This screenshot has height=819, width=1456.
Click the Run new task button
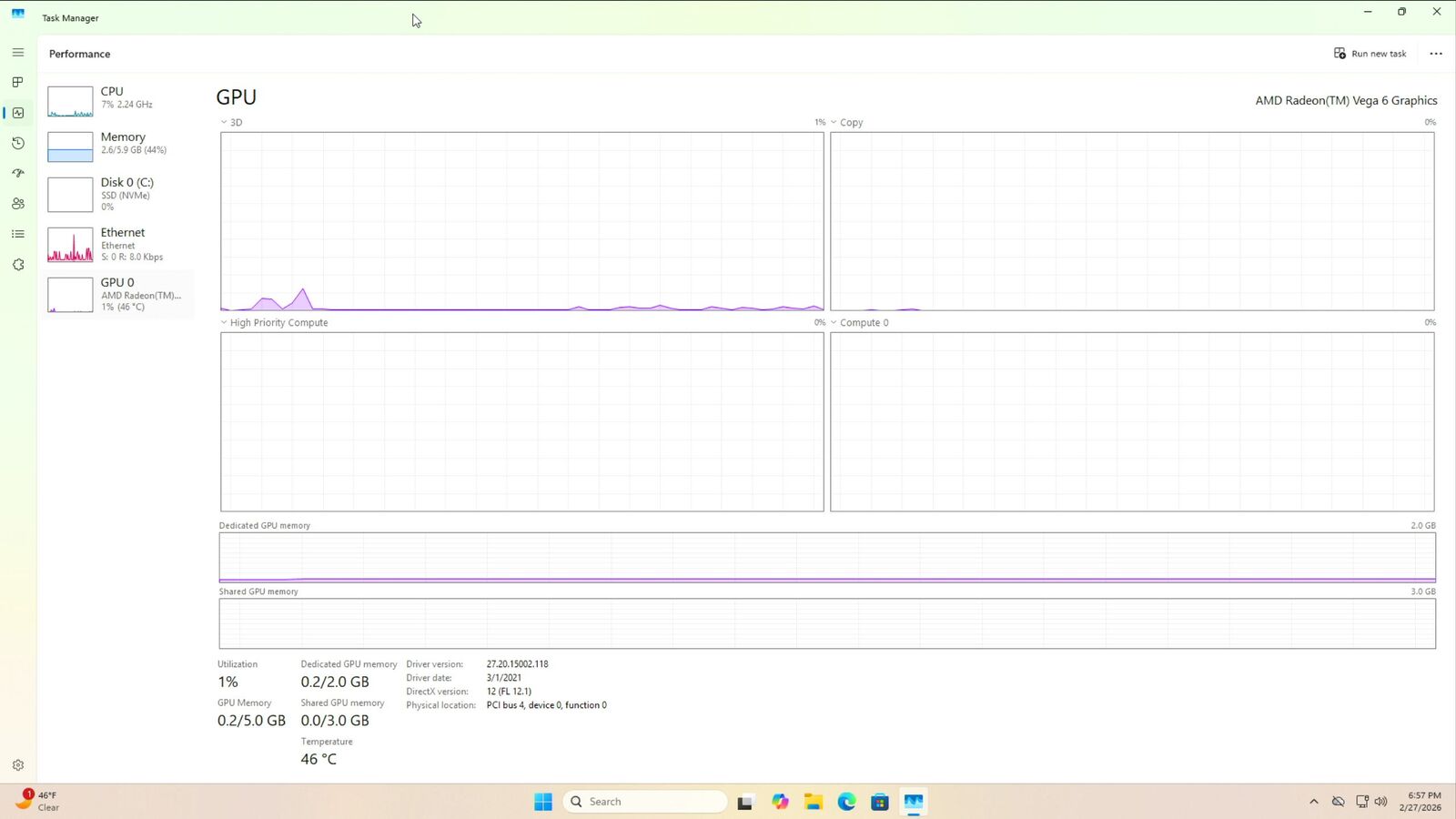click(1370, 54)
